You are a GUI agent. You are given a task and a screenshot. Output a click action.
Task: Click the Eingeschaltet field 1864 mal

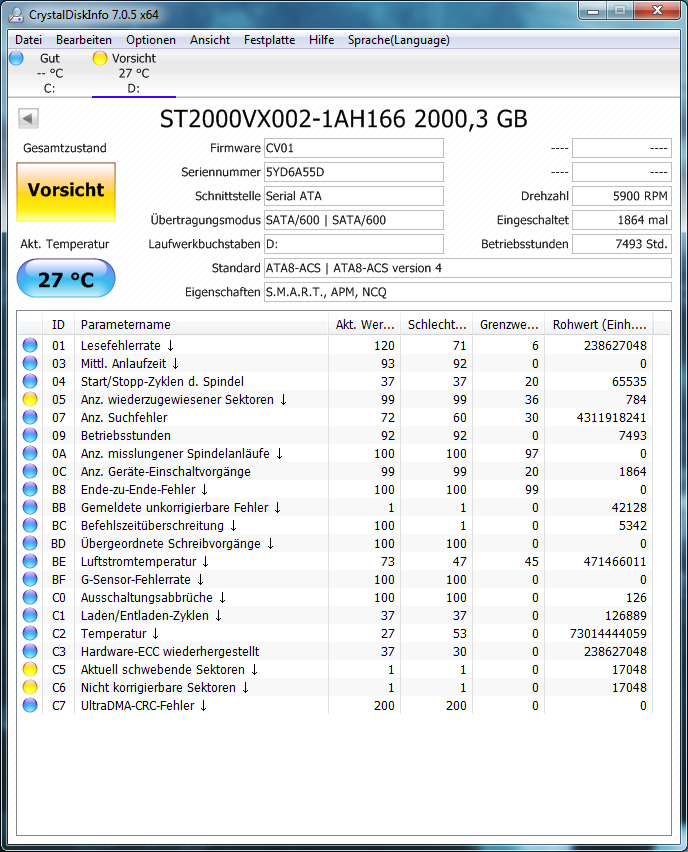pos(622,220)
